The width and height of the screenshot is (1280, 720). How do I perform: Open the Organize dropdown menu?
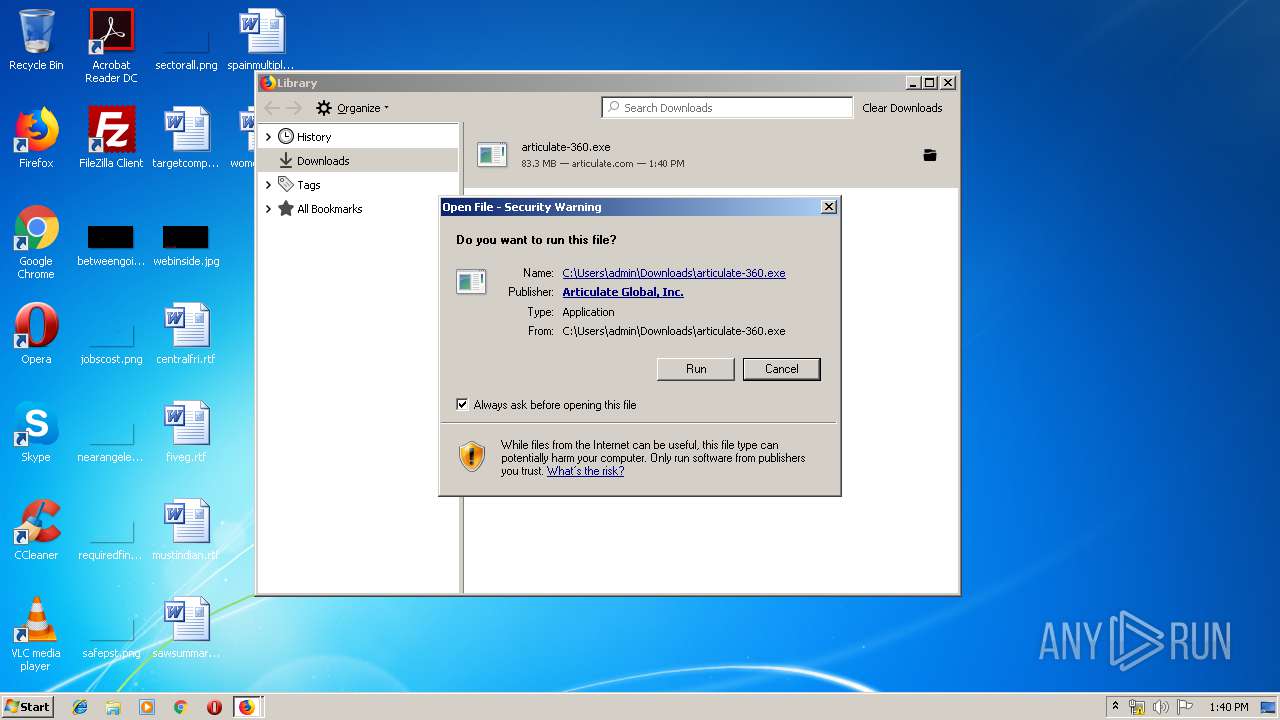pyautogui.click(x=353, y=108)
